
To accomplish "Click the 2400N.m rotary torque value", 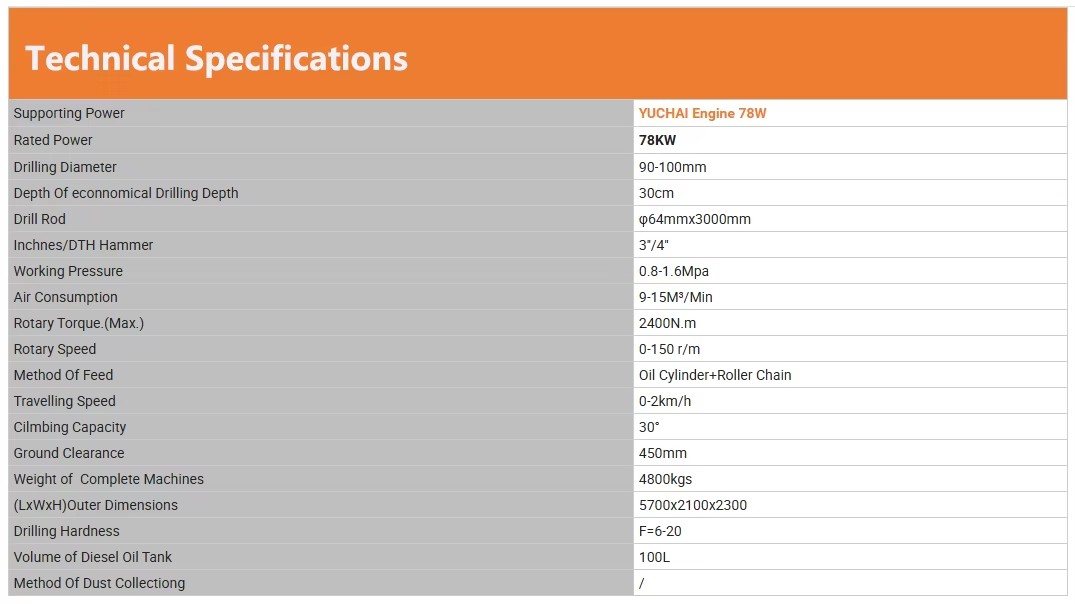I will pos(667,324).
